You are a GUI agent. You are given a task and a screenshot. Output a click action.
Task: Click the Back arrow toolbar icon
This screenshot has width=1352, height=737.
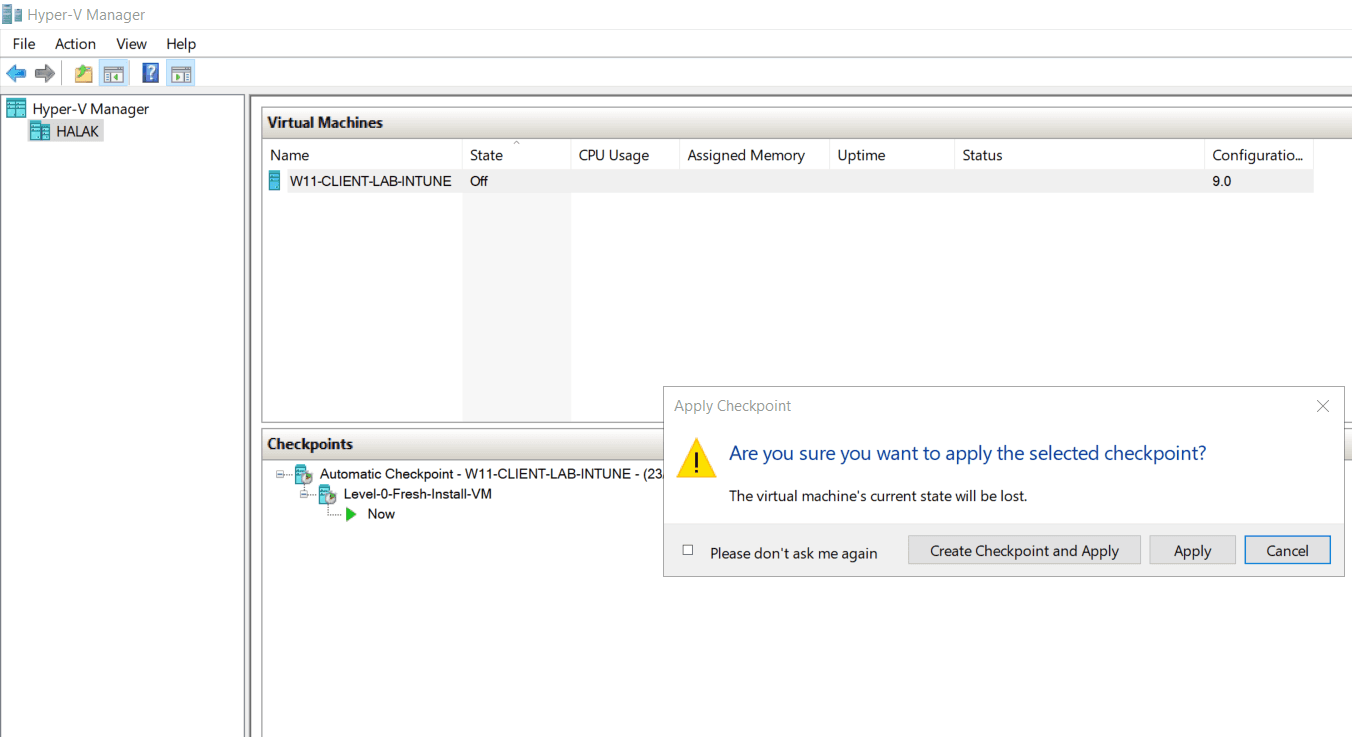click(x=16, y=73)
